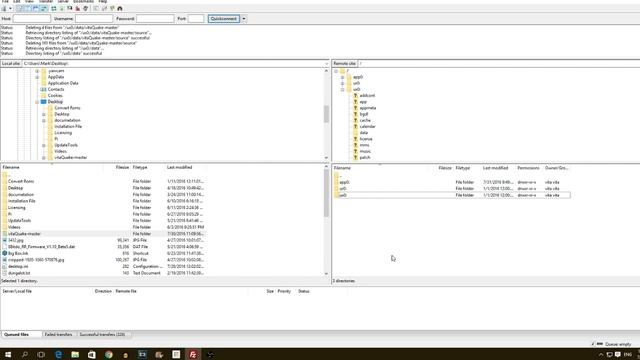Click the Password input field
640x360 pixels.
(155, 18)
